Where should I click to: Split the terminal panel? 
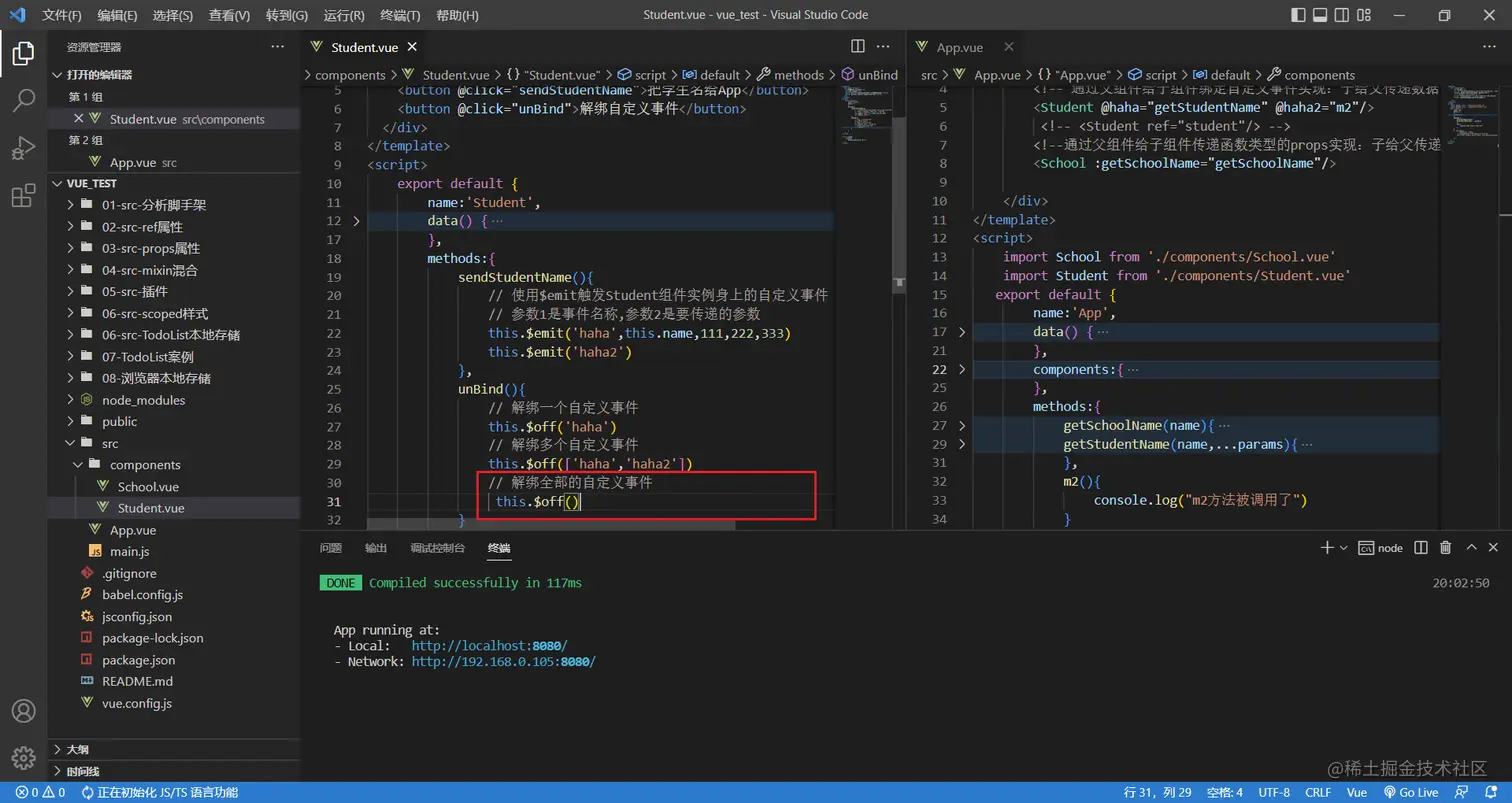(x=1421, y=548)
